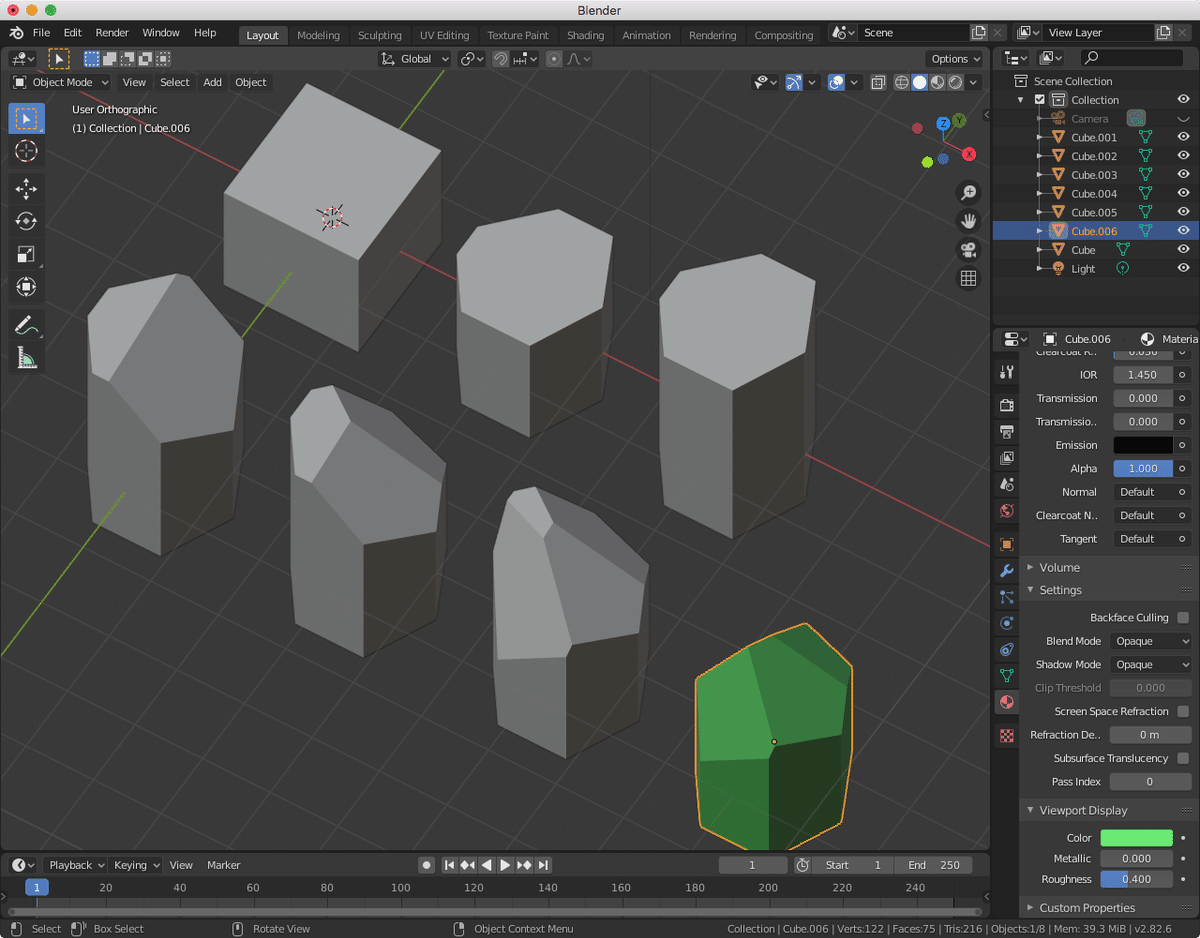
Task: Open the Object Mode dropdown
Action: [61, 82]
